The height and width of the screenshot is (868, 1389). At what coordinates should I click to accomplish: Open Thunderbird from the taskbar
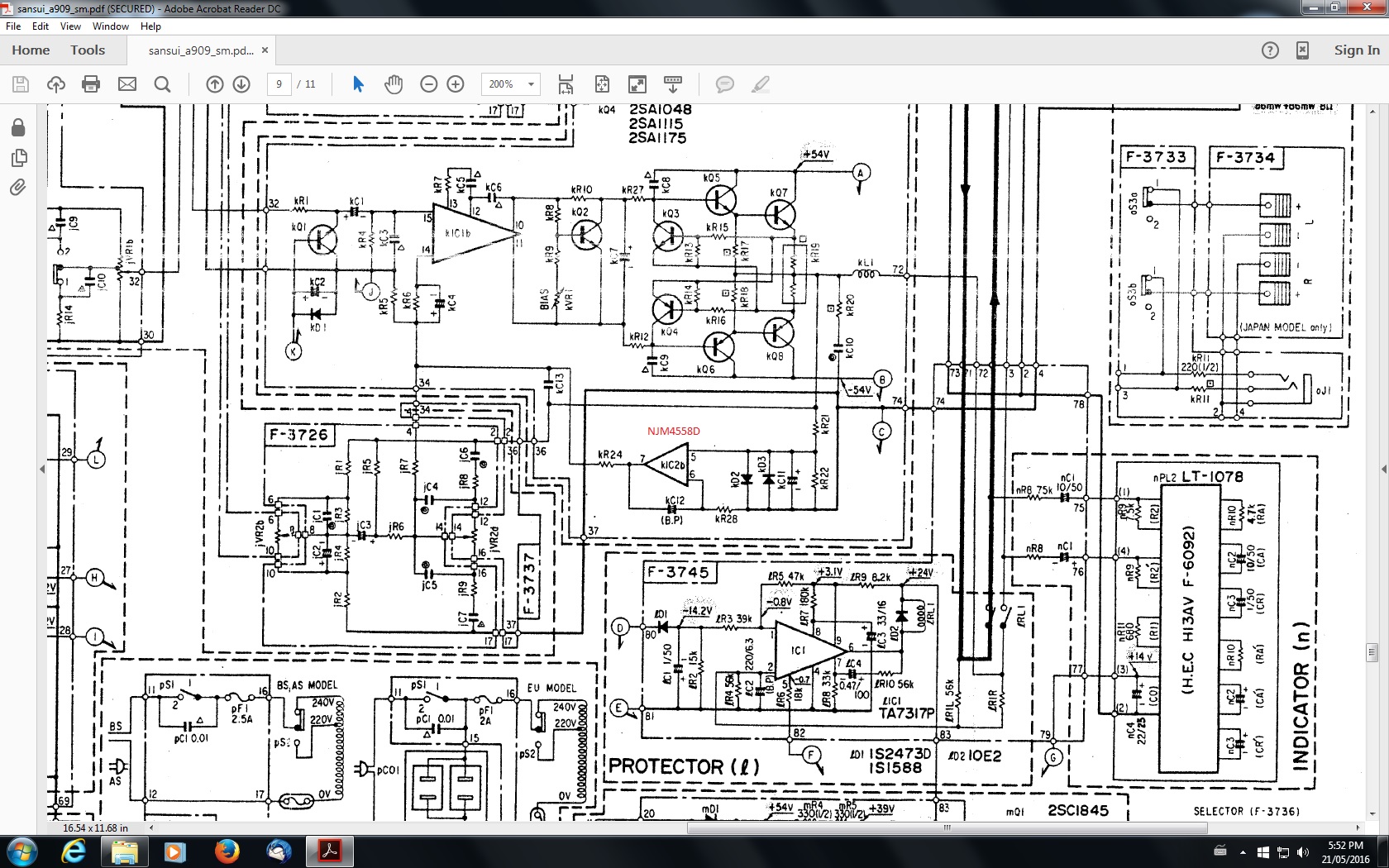click(279, 851)
